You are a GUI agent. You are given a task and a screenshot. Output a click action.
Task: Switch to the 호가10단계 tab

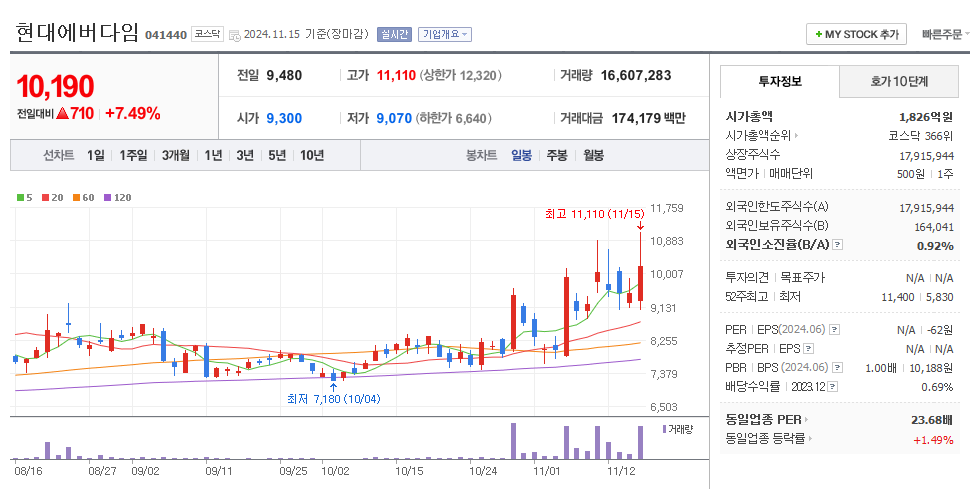point(899,82)
